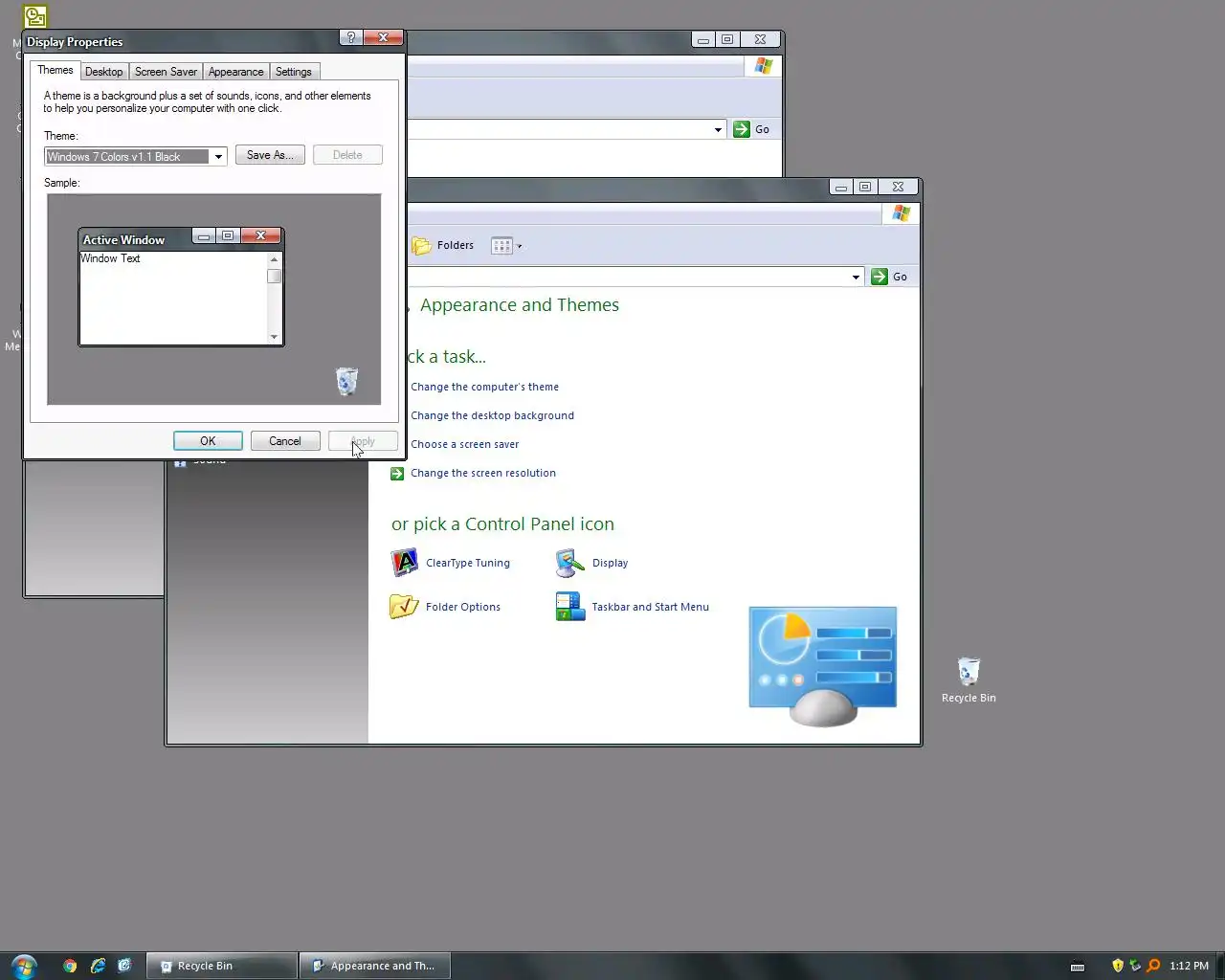This screenshot has width=1225, height=980.
Task: Click Change the screen resolution link
Action: [x=482, y=473]
